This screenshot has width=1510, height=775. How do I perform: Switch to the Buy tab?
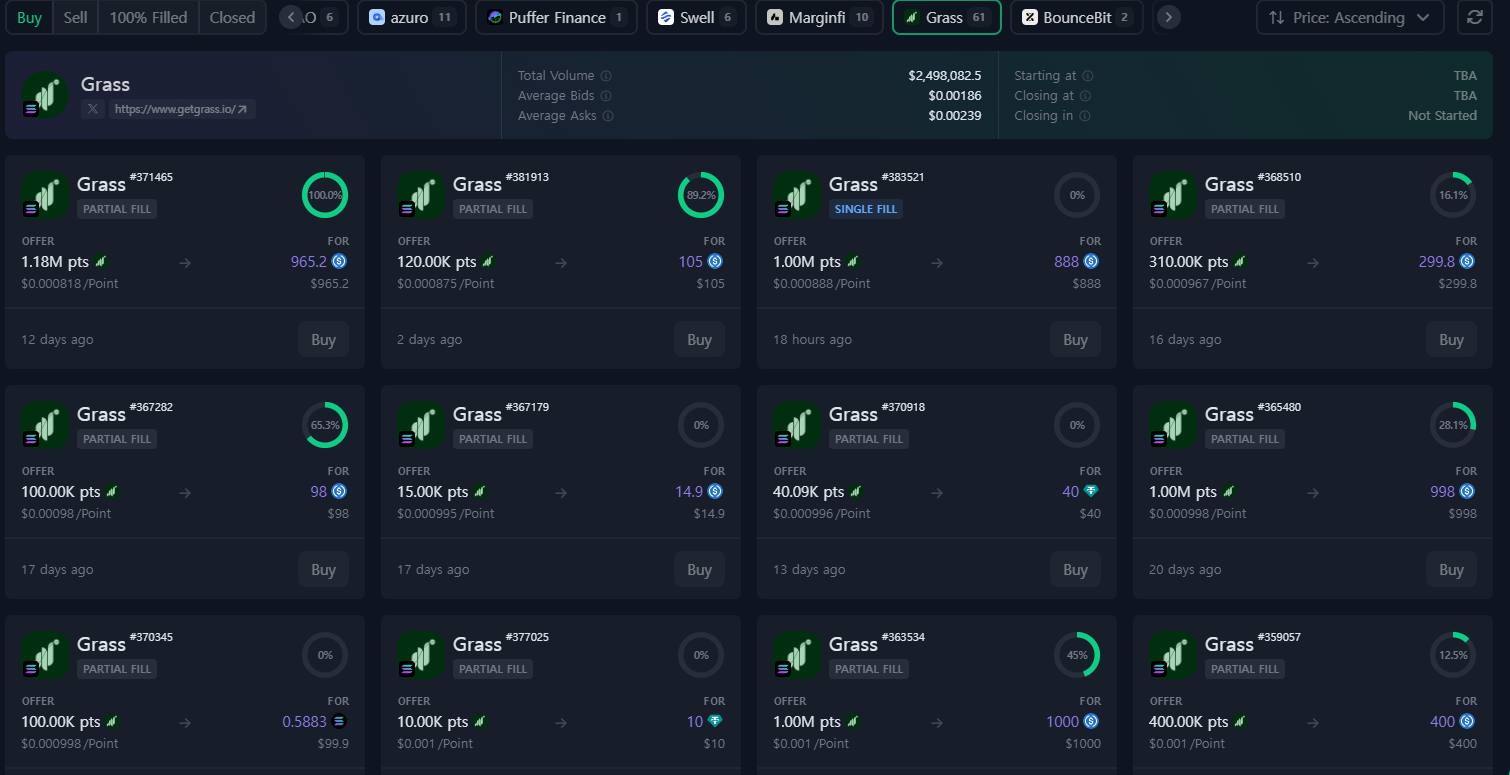point(29,17)
